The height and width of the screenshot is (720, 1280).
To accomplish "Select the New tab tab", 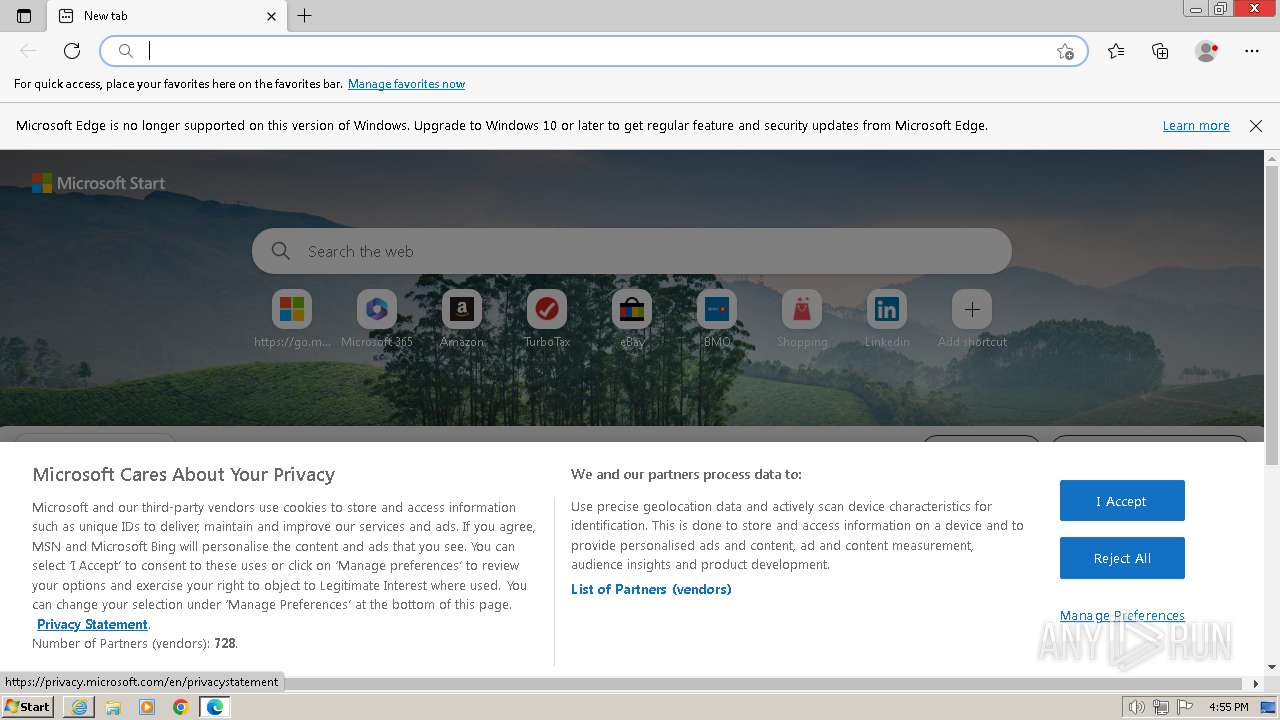I will 167,16.
